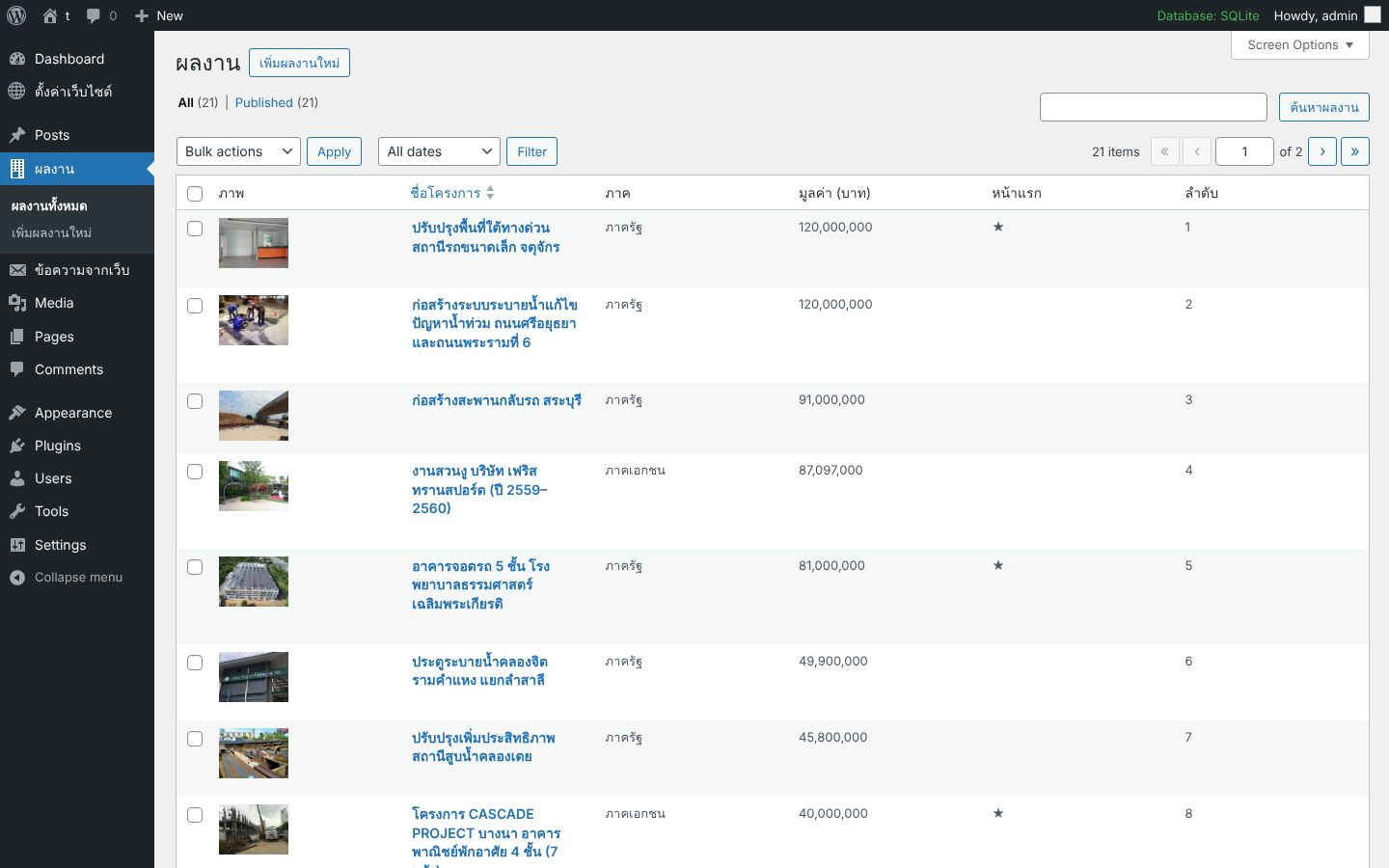
Task: Toggle the select-all checkbox in table header
Action: coord(195,194)
